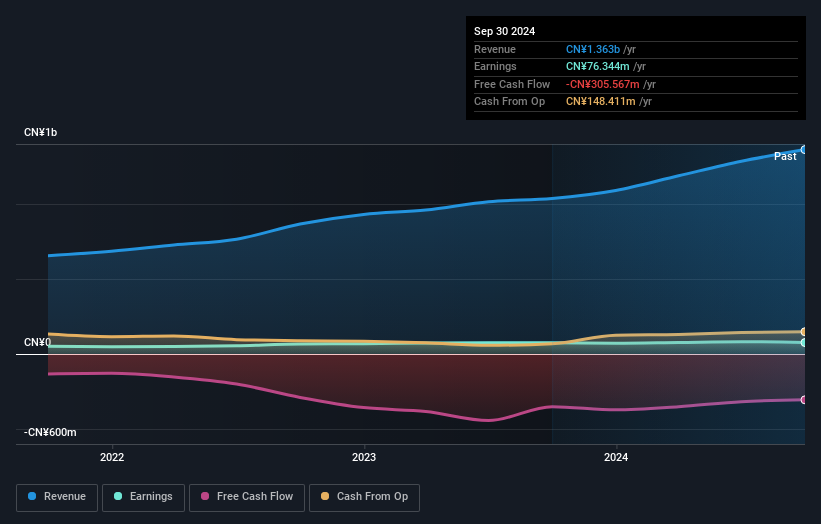Toggle the Revenue legend button

pos(57,497)
